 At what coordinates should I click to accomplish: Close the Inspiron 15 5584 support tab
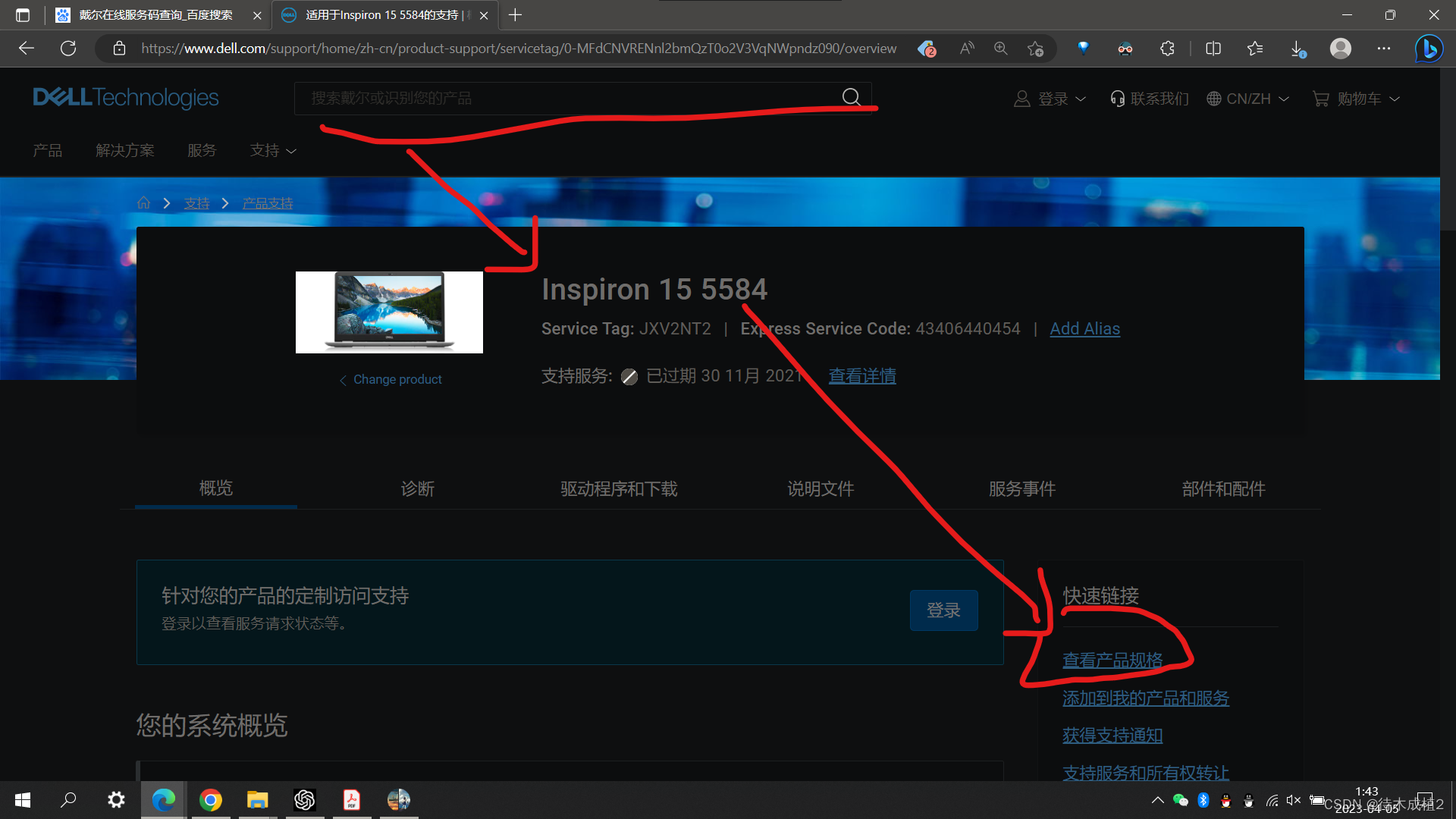click(x=484, y=15)
